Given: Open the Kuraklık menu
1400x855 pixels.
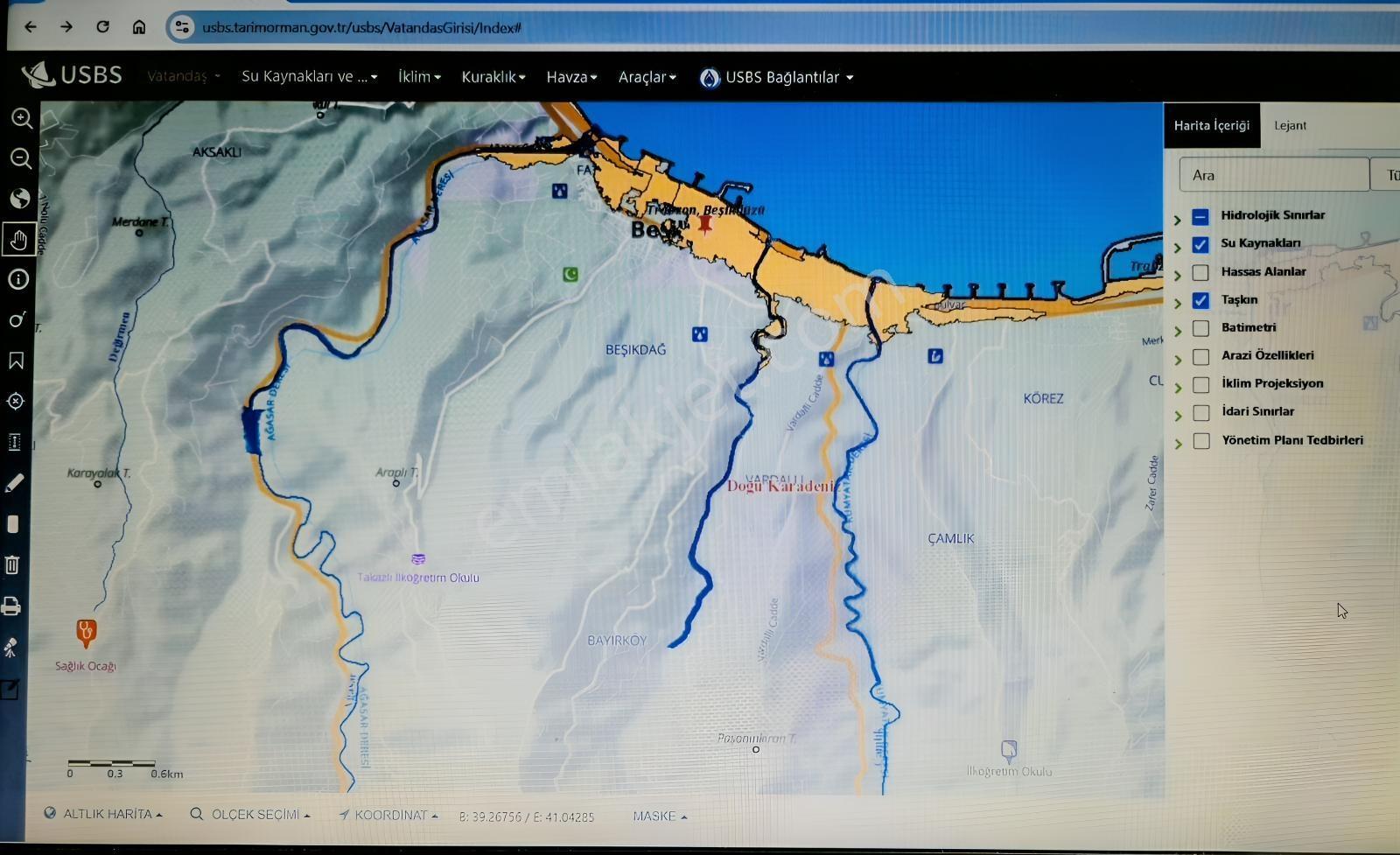Looking at the screenshot, I should (493, 77).
